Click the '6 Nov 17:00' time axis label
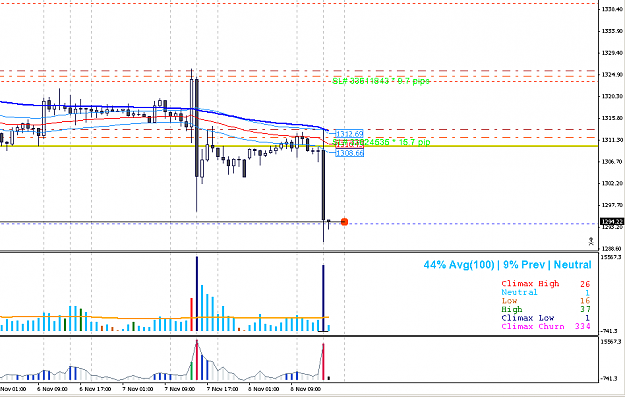Screen dimensions: 625x397 (x=95, y=389)
